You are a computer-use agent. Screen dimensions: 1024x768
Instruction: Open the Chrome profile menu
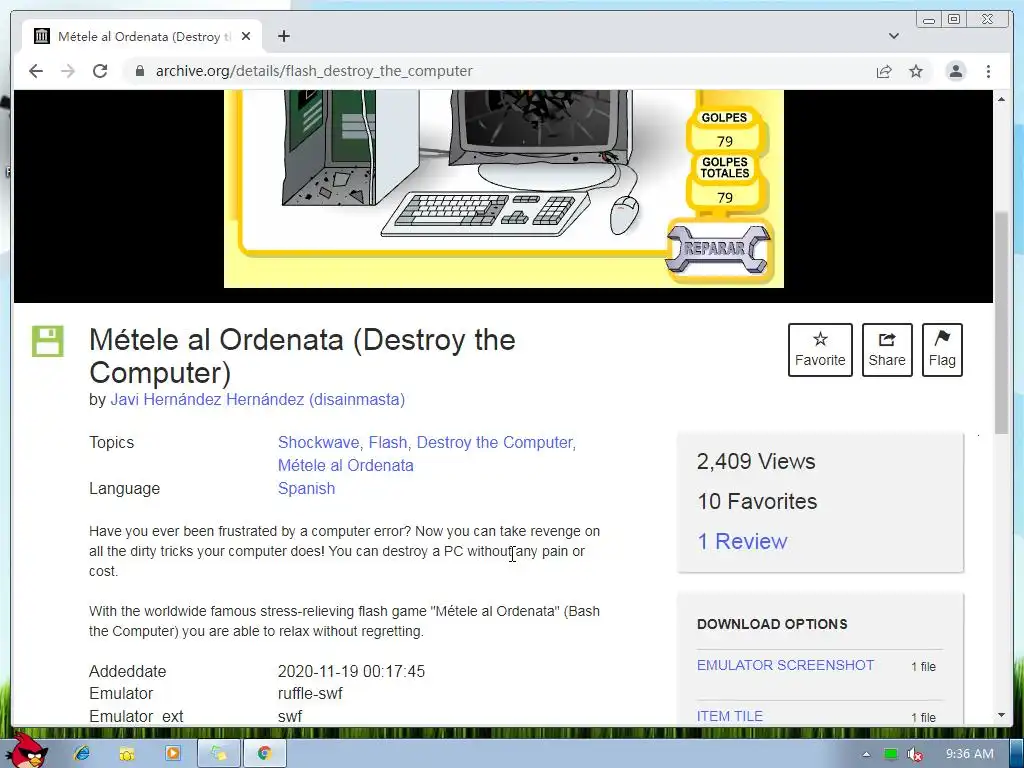pos(956,71)
